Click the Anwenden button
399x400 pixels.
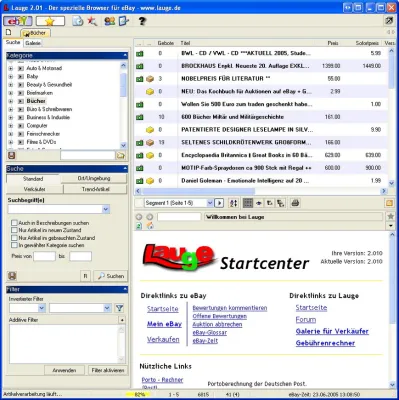coord(64,370)
